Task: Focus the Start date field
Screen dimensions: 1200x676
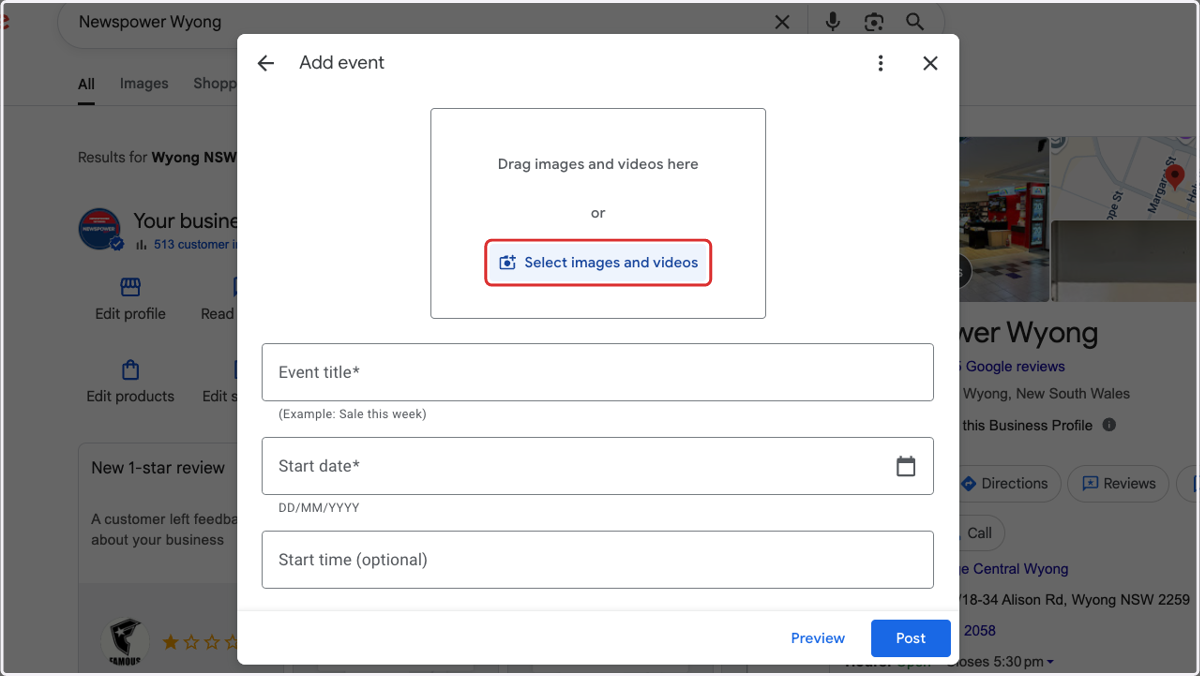Action: coord(598,466)
